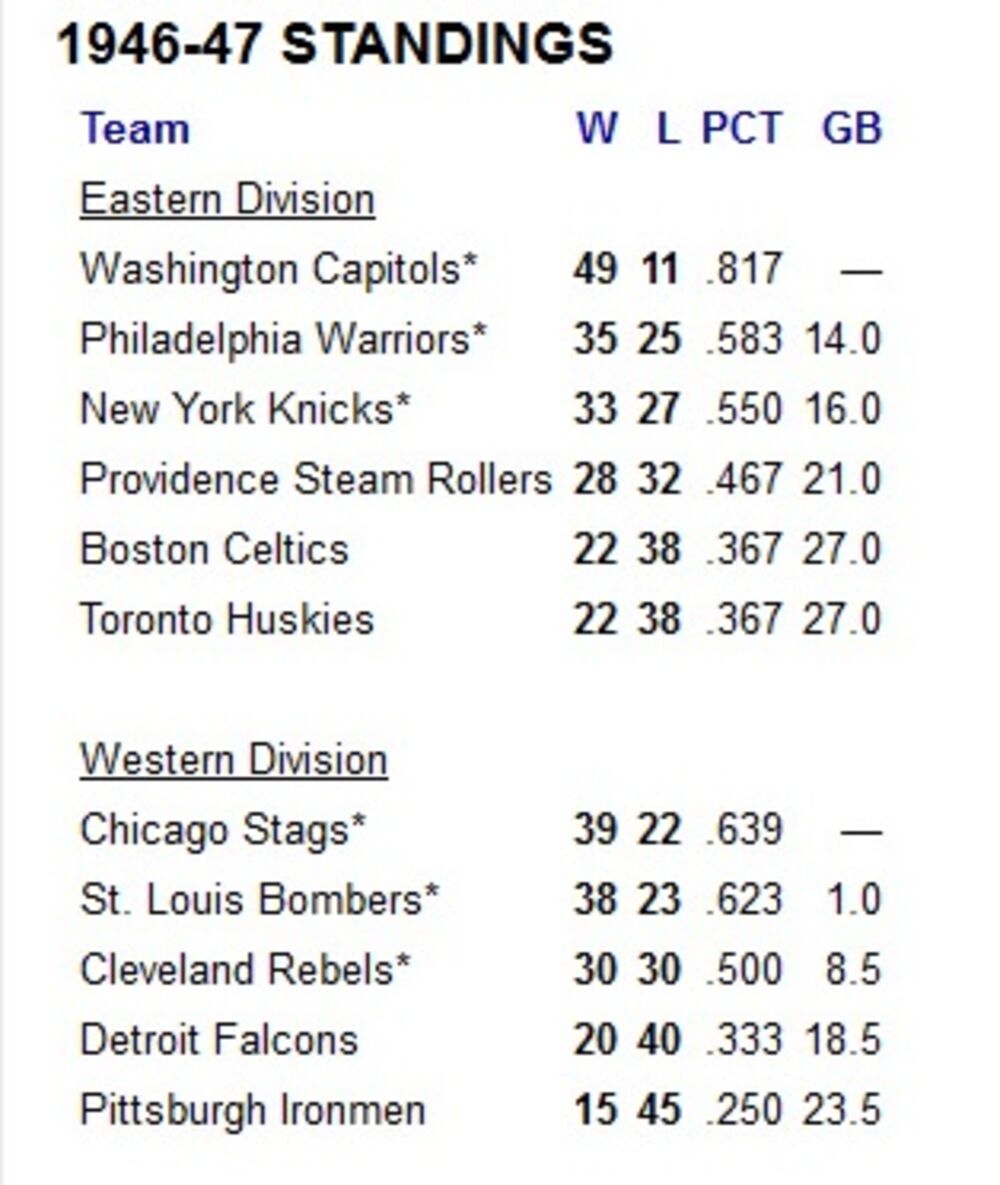
Task: Click the GB column header
Action: click(851, 129)
